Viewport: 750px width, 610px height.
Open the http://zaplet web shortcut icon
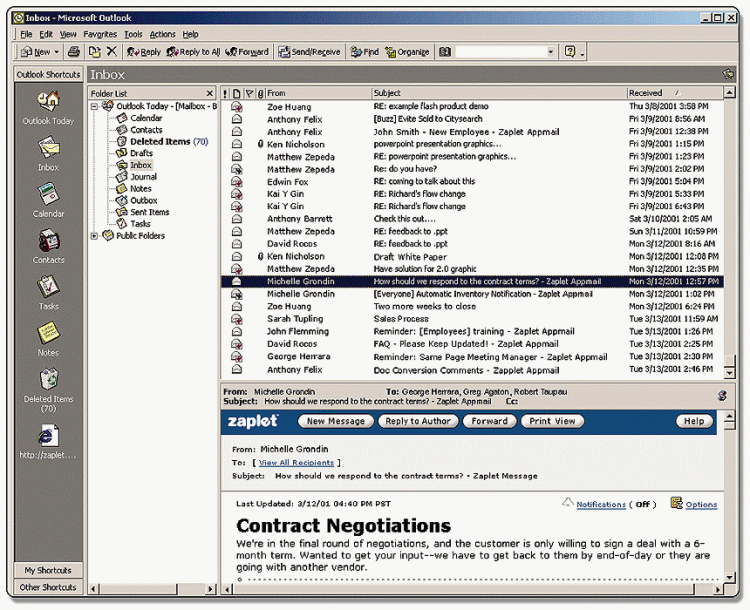(48, 435)
